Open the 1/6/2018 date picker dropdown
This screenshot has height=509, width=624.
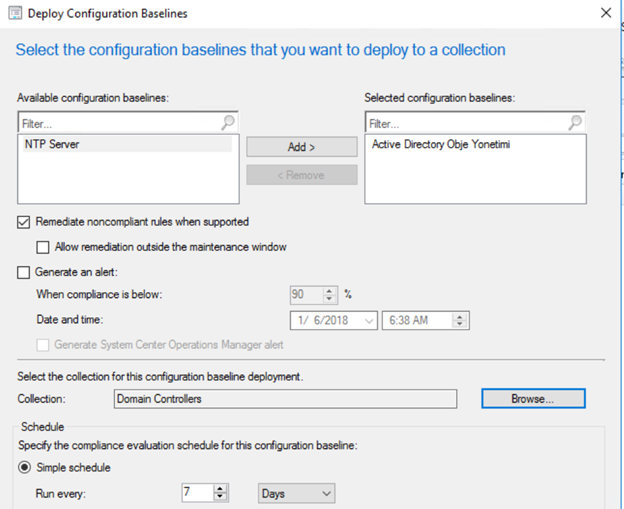pyautogui.click(x=369, y=321)
